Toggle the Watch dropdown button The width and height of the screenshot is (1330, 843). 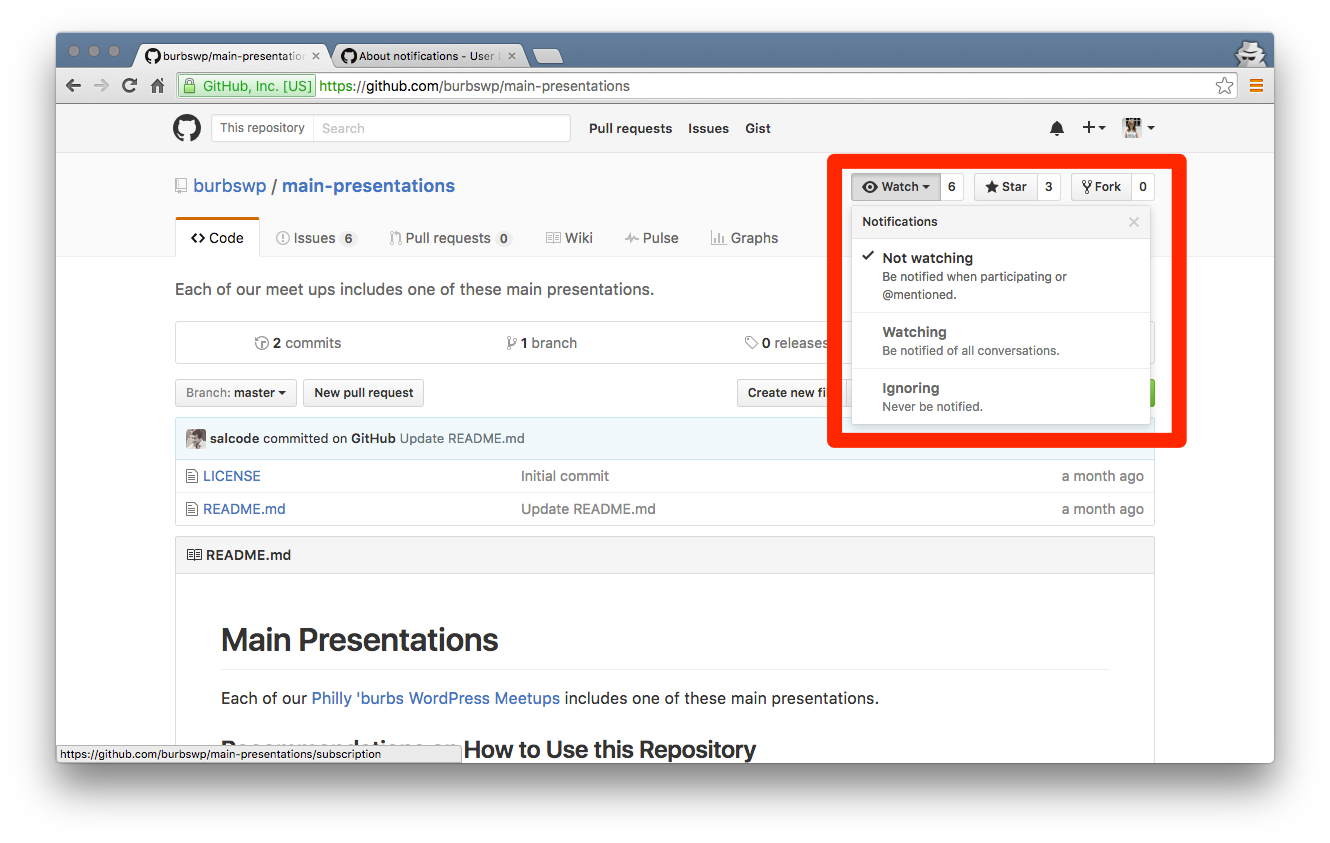[x=896, y=187]
